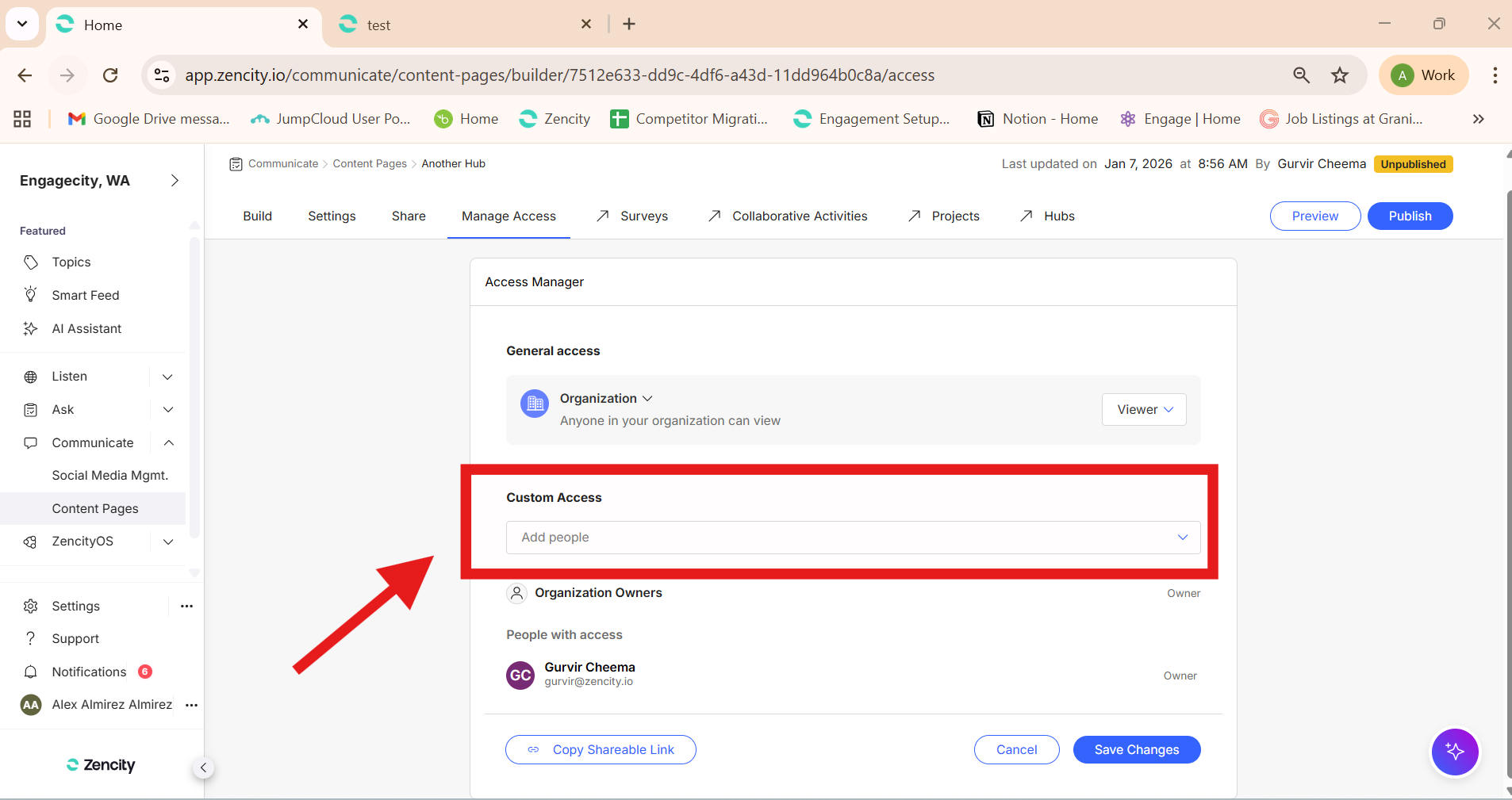Click Content Pages in the breadcrumb
1512x800 pixels.
(370, 163)
